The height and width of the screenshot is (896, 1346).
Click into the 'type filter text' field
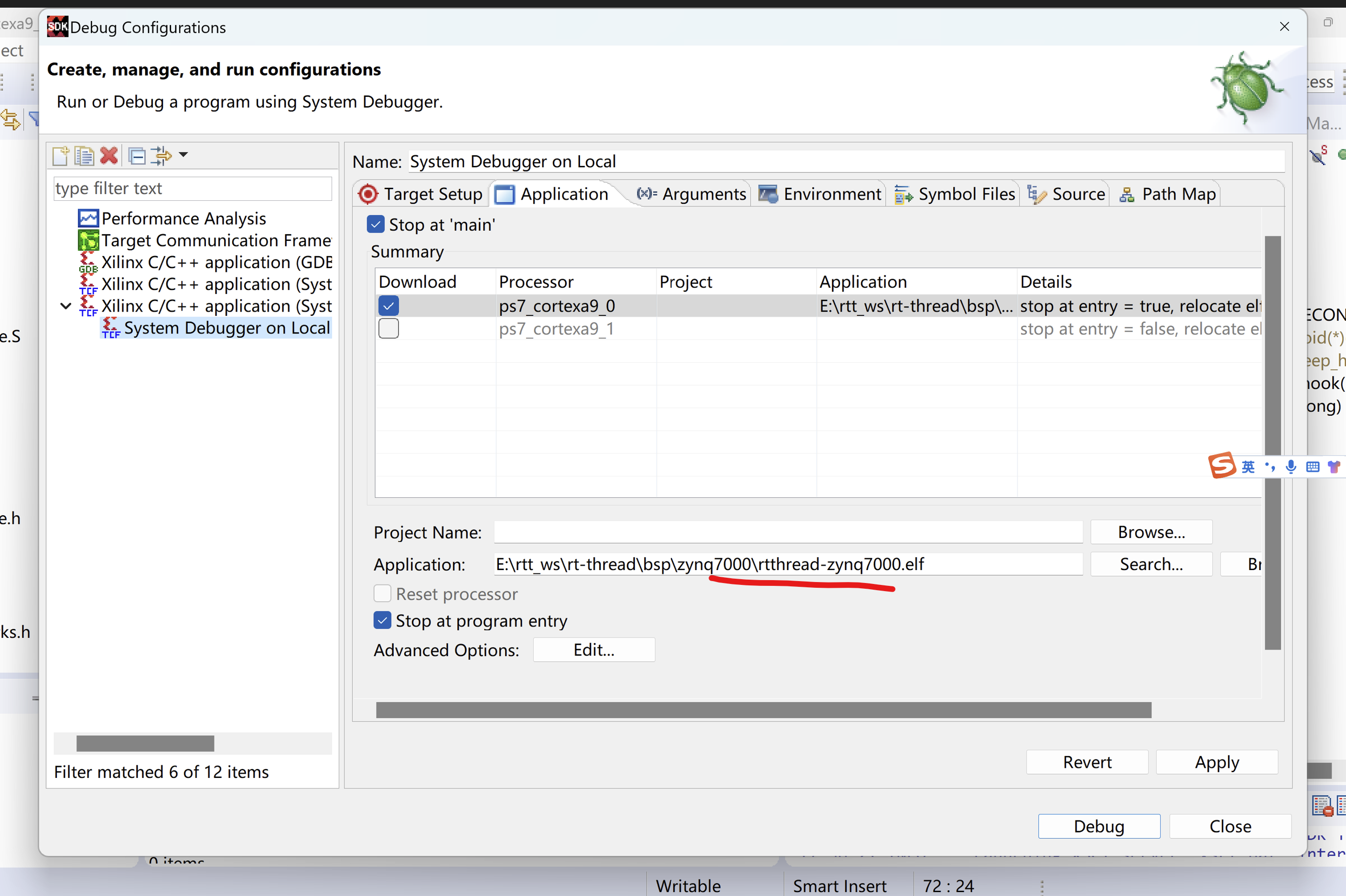click(x=193, y=189)
